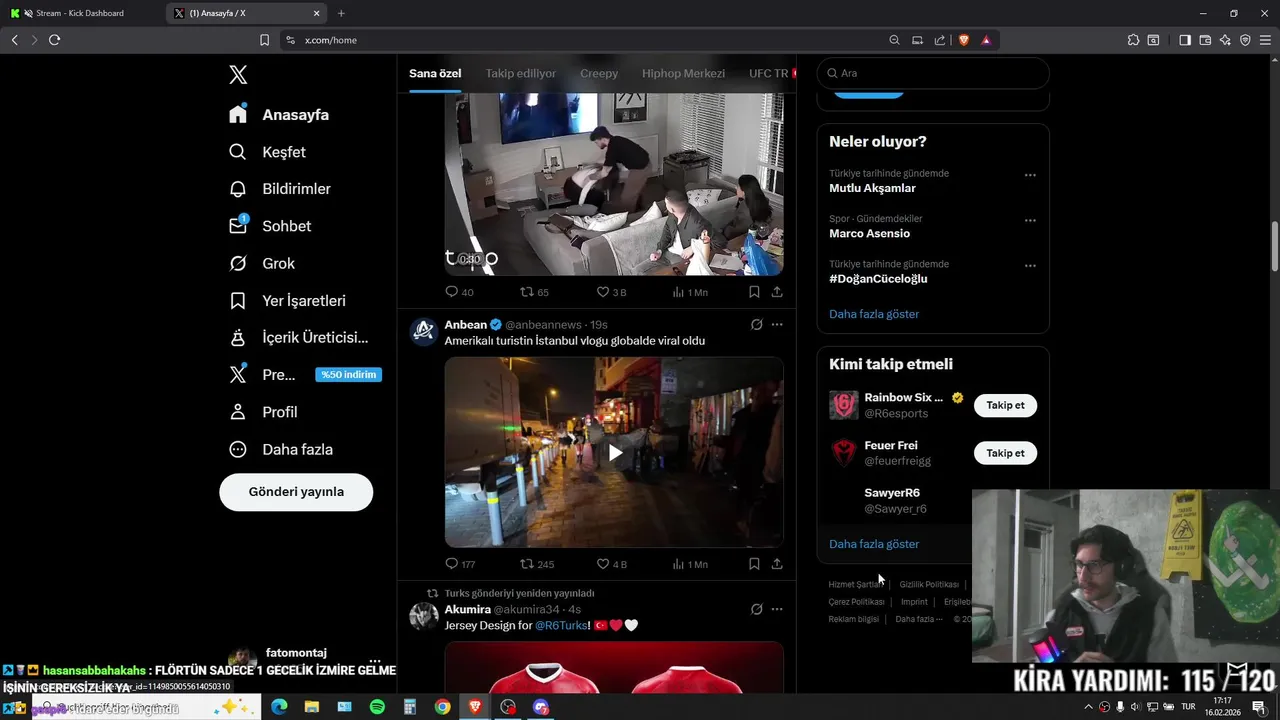The height and width of the screenshot is (720, 1280).
Task: Open Bildirimler notifications
Action: click(280, 189)
